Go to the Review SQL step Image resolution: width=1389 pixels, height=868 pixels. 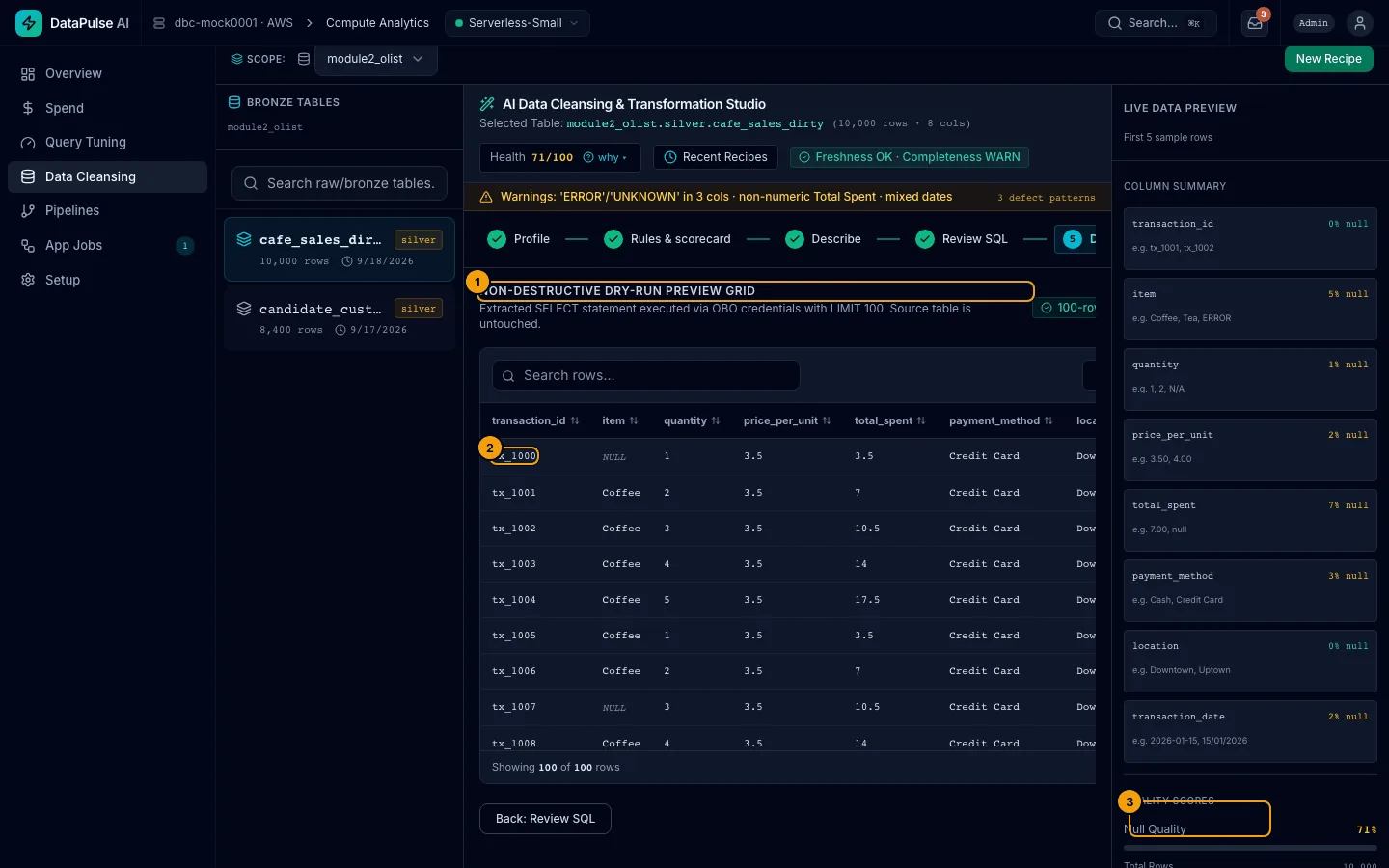962,239
